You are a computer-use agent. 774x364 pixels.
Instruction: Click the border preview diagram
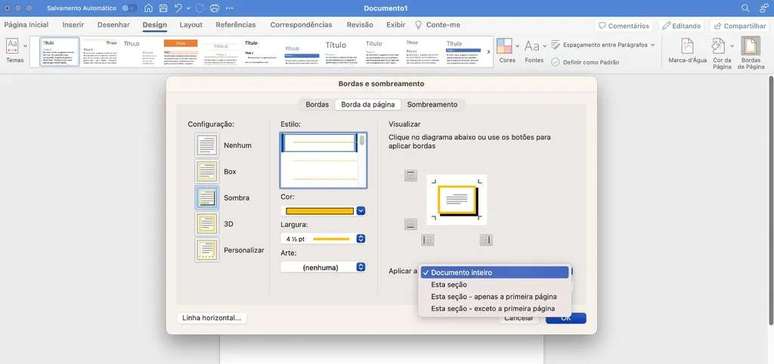coord(457,200)
